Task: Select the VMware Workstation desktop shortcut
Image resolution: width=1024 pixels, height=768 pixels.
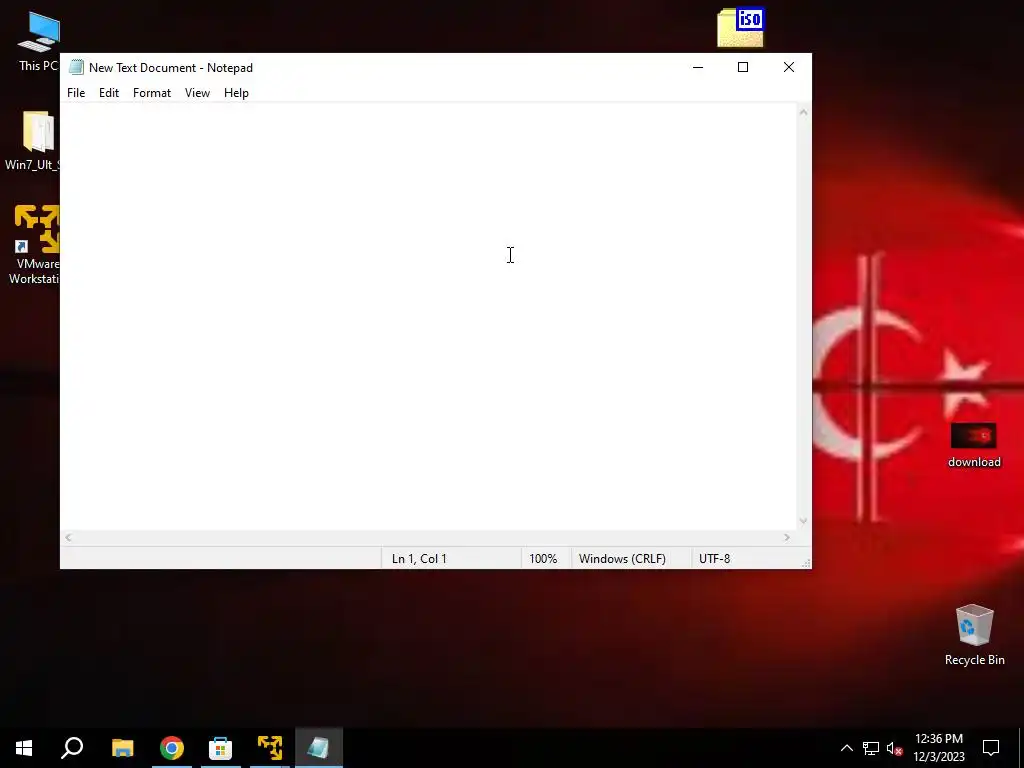Action: pyautogui.click(x=34, y=245)
